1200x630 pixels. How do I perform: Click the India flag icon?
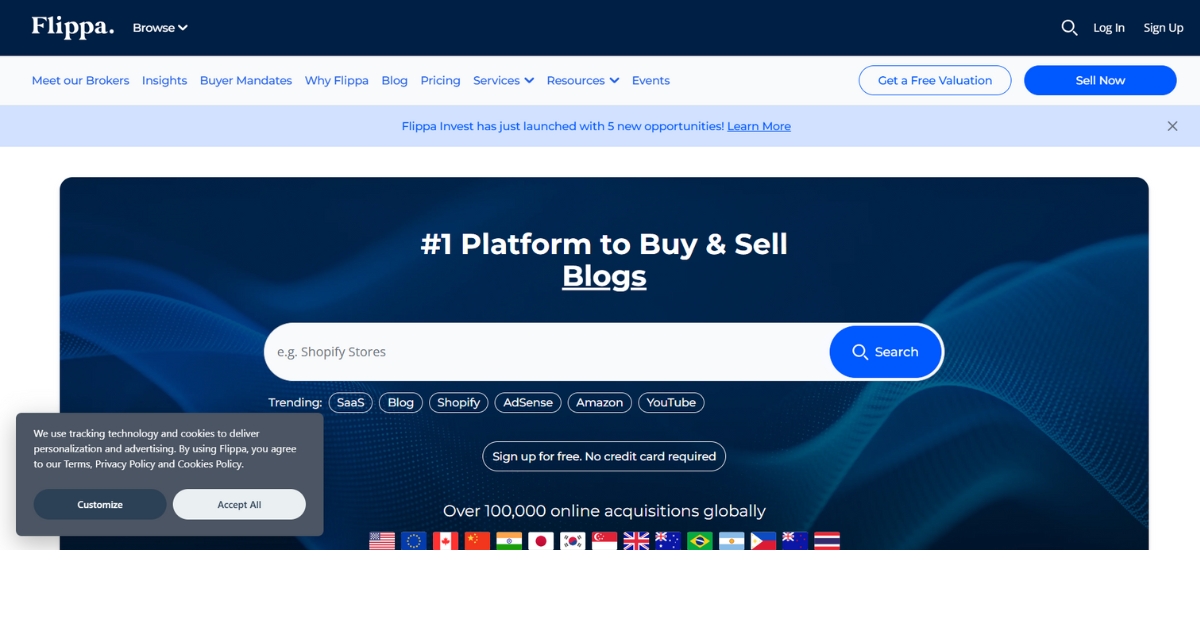(x=509, y=541)
